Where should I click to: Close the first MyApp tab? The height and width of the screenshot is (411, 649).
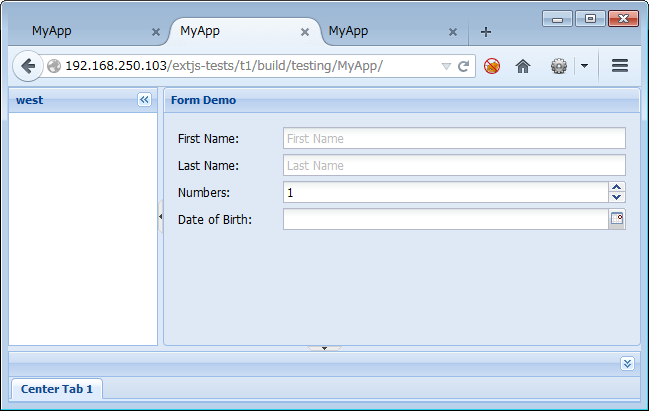(156, 32)
